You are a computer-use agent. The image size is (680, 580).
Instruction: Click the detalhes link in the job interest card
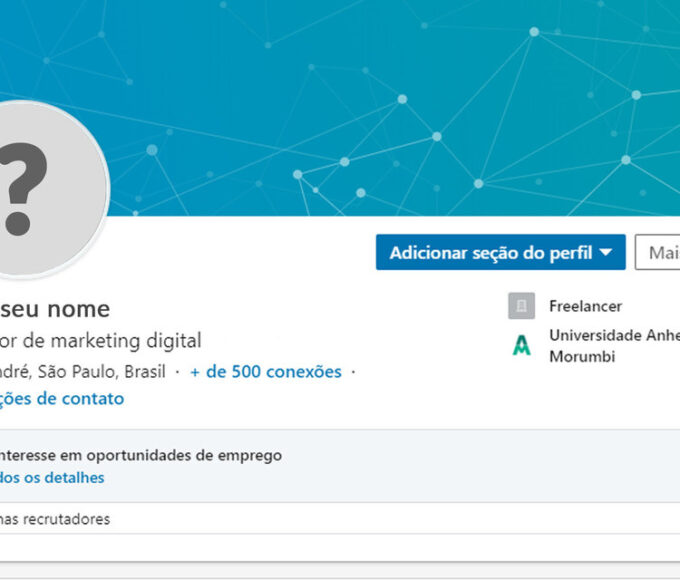(52, 478)
